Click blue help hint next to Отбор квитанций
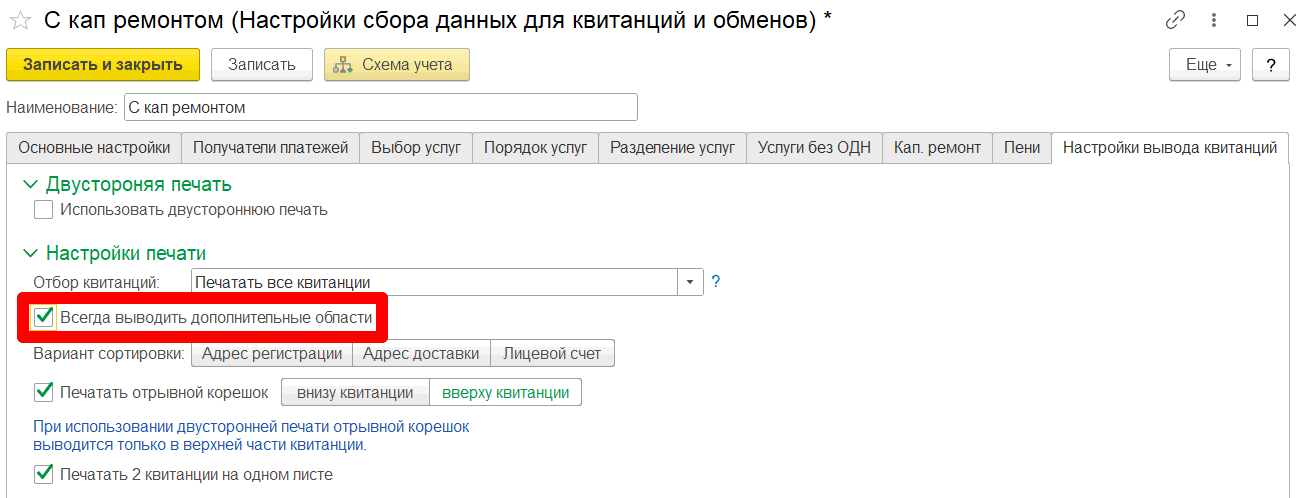 click(x=716, y=282)
